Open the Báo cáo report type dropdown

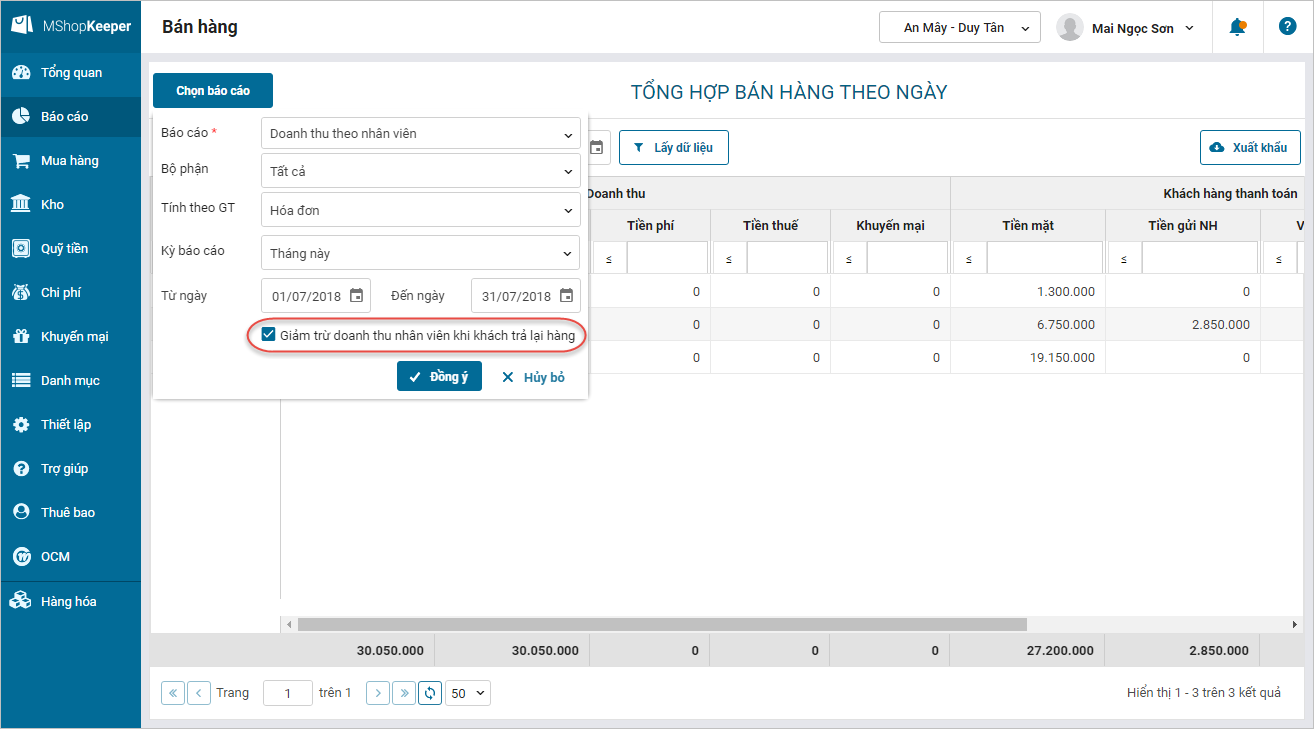tap(420, 134)
